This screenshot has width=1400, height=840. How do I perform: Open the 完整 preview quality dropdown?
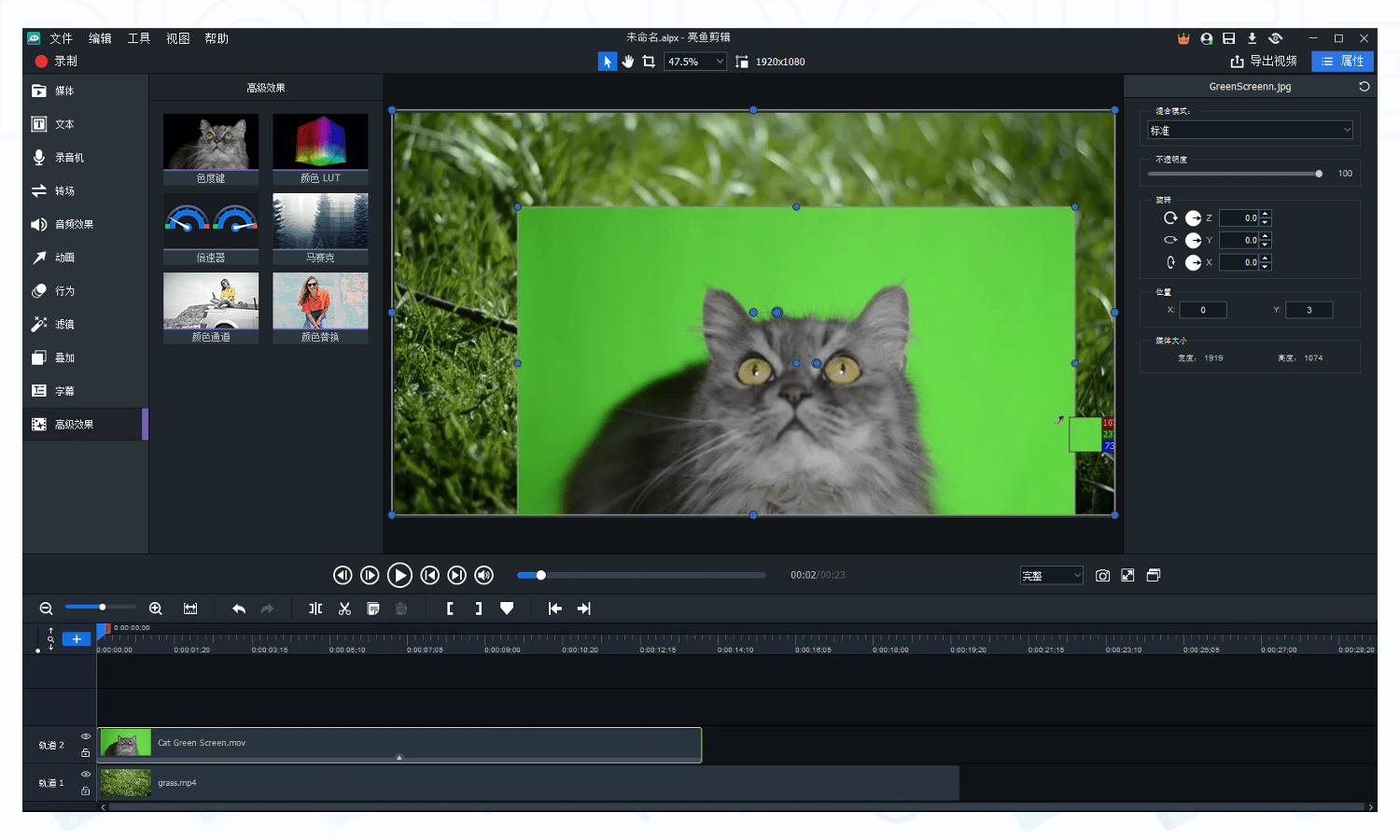[1051, 576]
